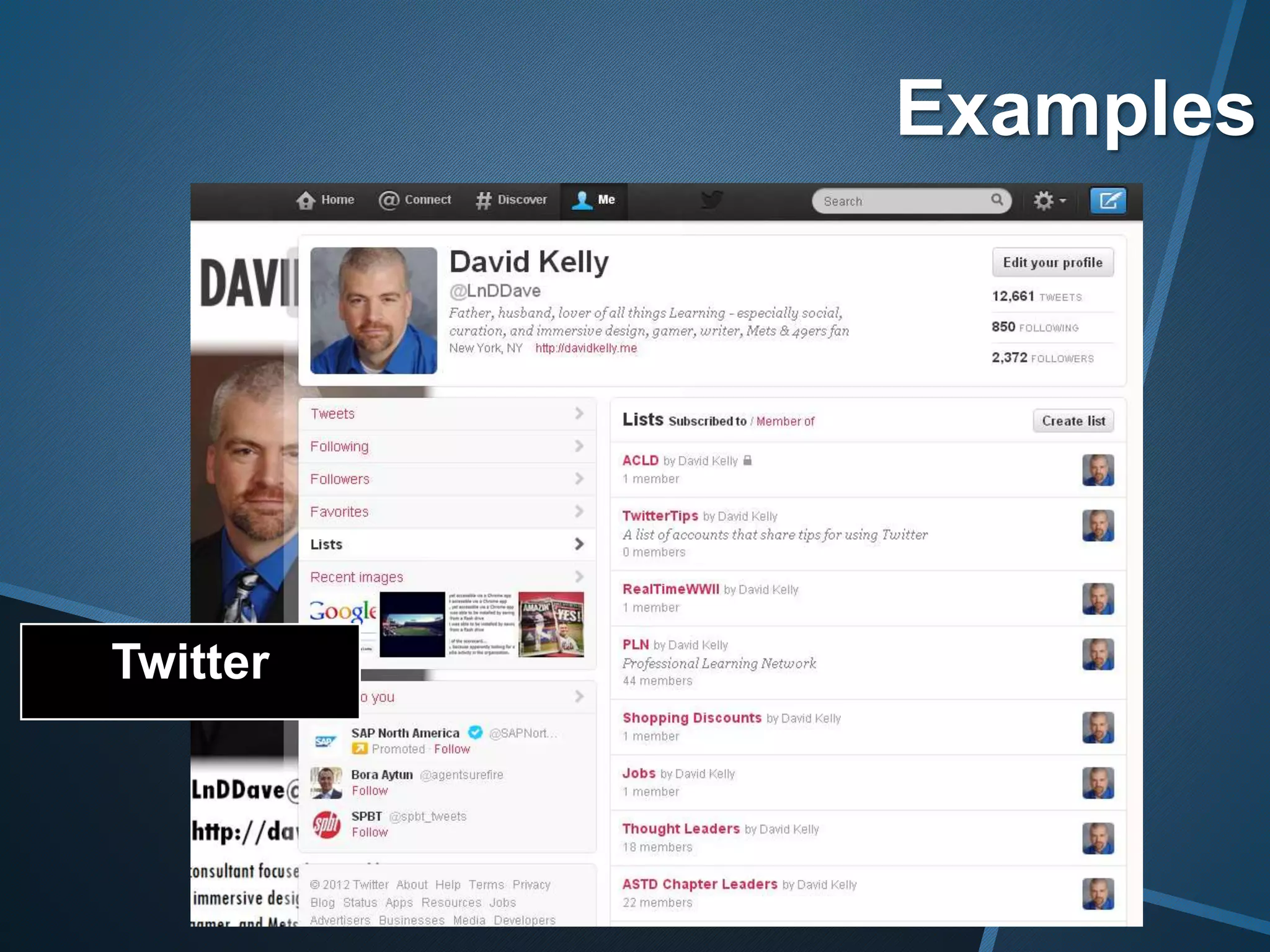Screen dimensions: 1270x952
Task: Click avatar on Jobs list row
Action: [x=1098, y=783]
